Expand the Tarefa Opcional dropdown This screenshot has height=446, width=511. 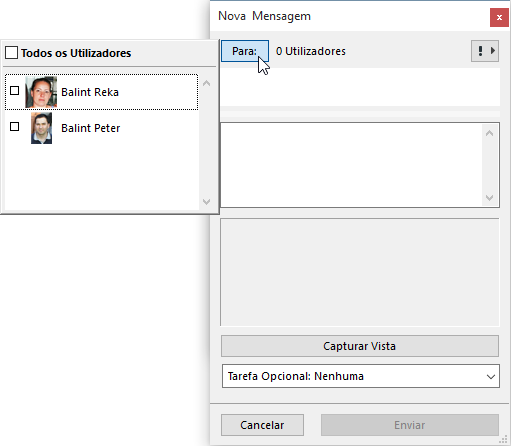pyautogui.click(x=361, y=376)
